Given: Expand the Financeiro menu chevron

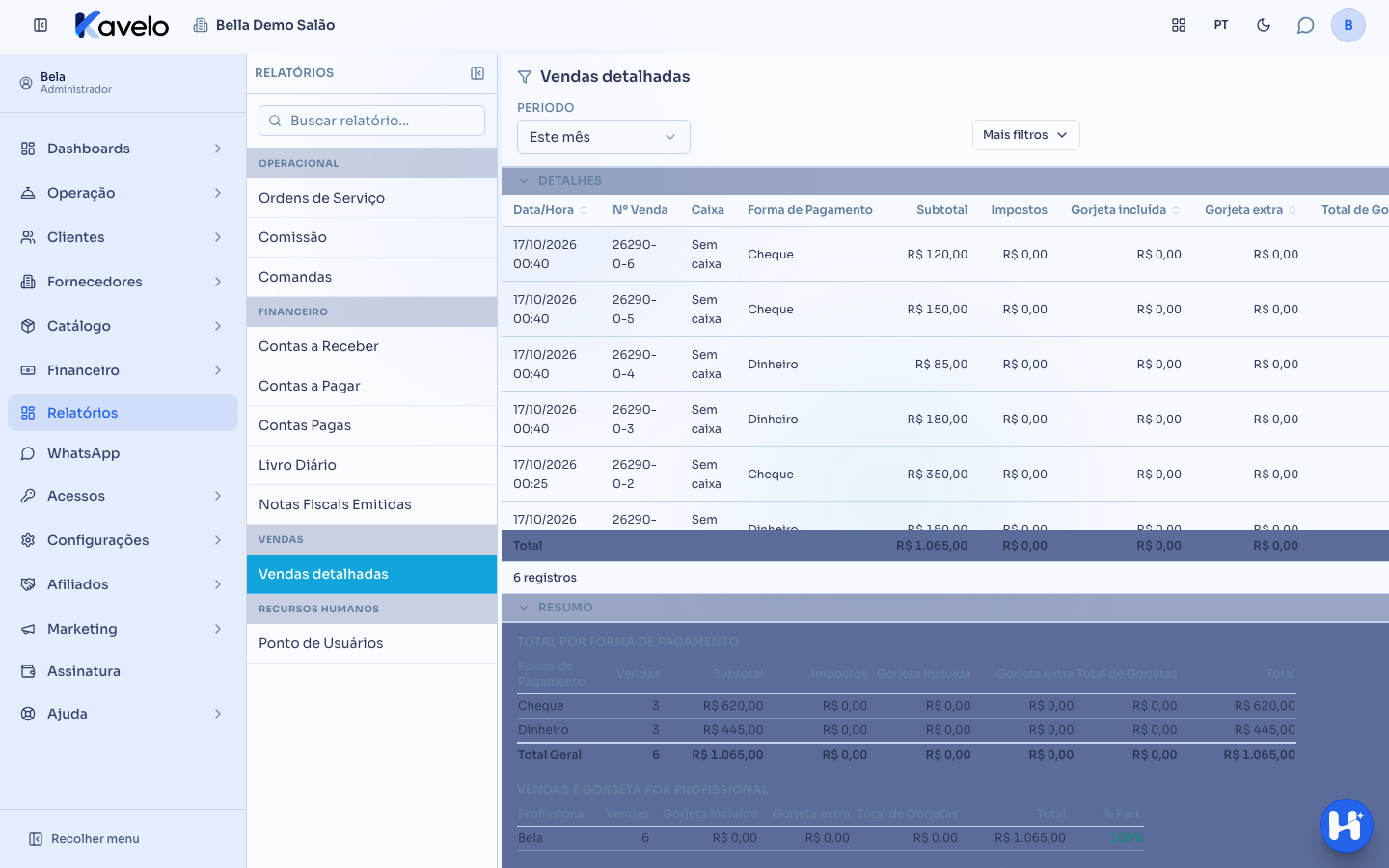Looking at the screenshot, I should point(218,370).
